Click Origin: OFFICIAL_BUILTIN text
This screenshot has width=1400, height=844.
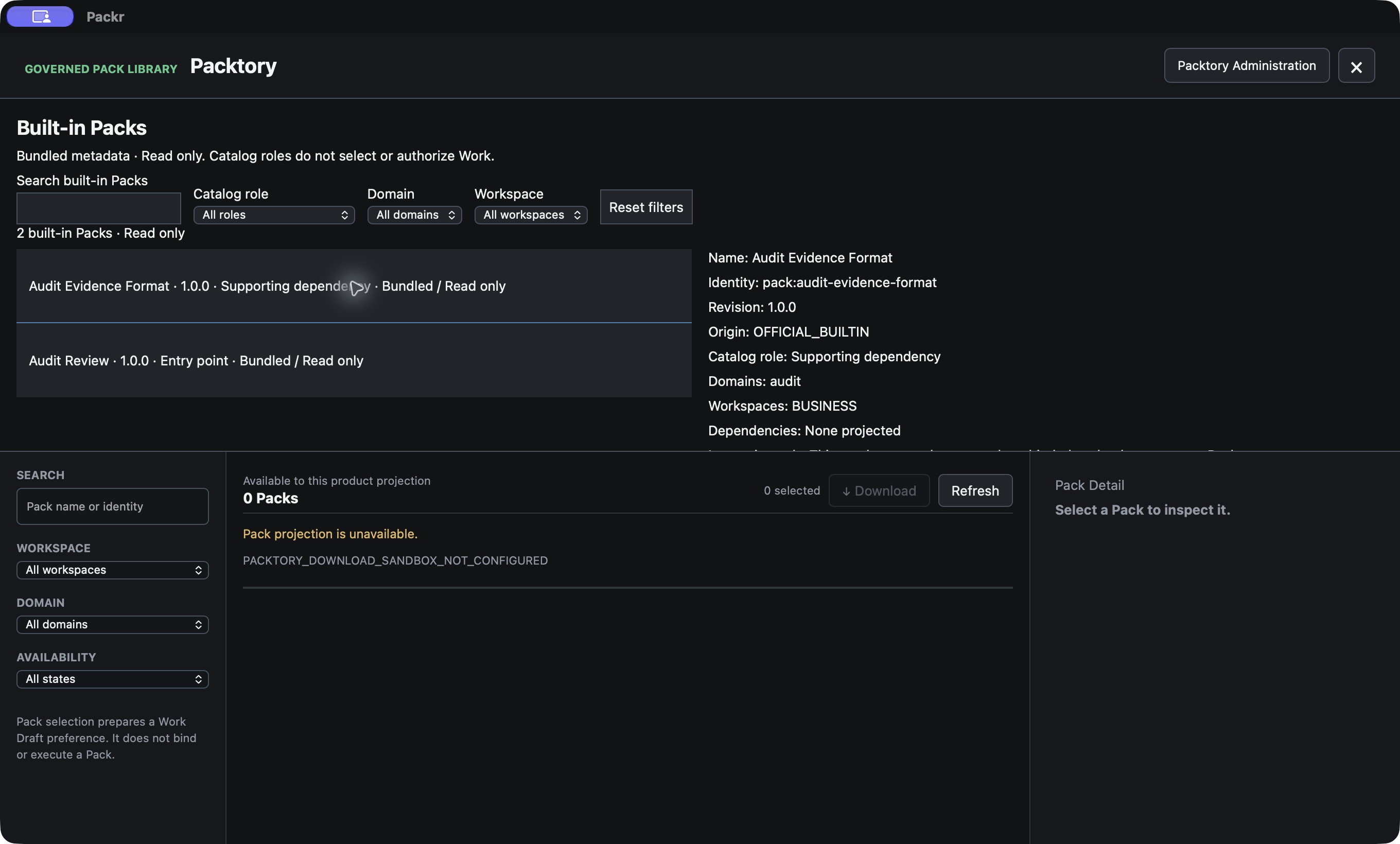788,332
